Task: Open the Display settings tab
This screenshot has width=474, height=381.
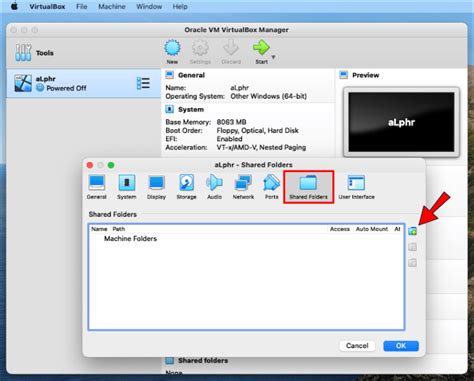Action: [x=156, y=187]
